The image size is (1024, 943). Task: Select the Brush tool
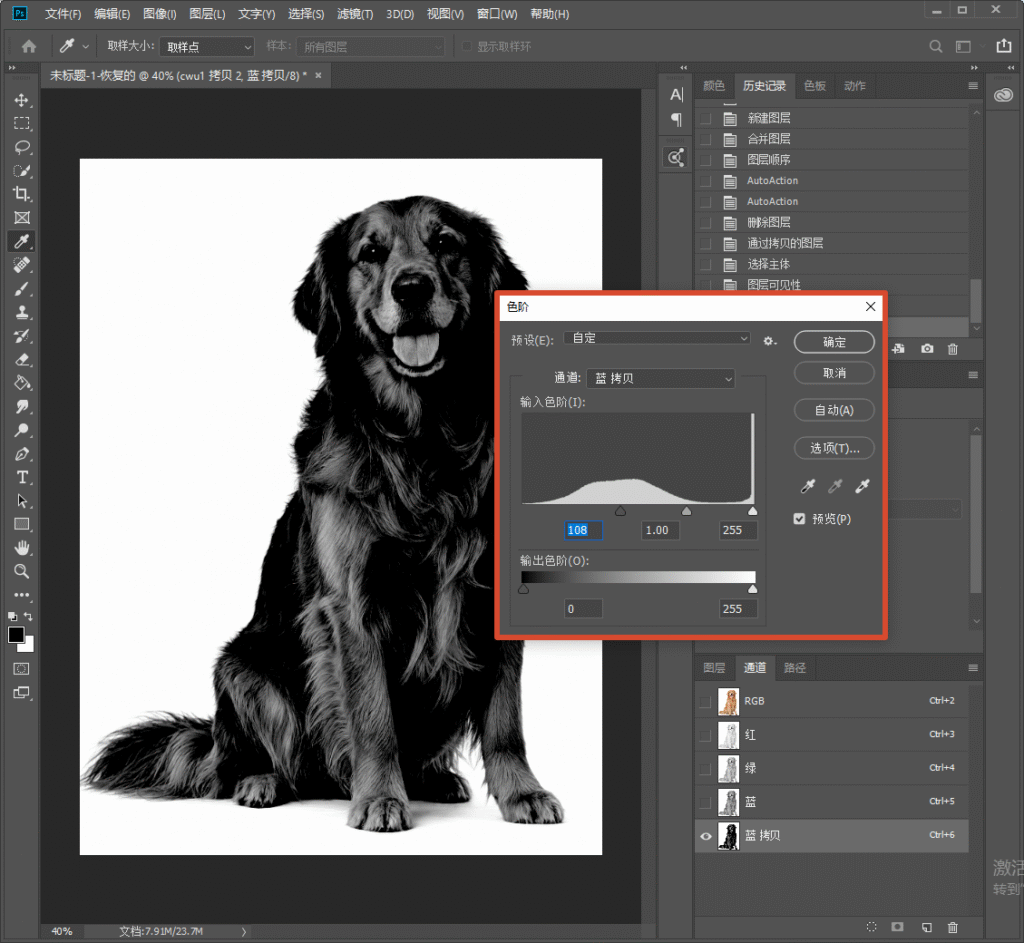tap(22, 289)
